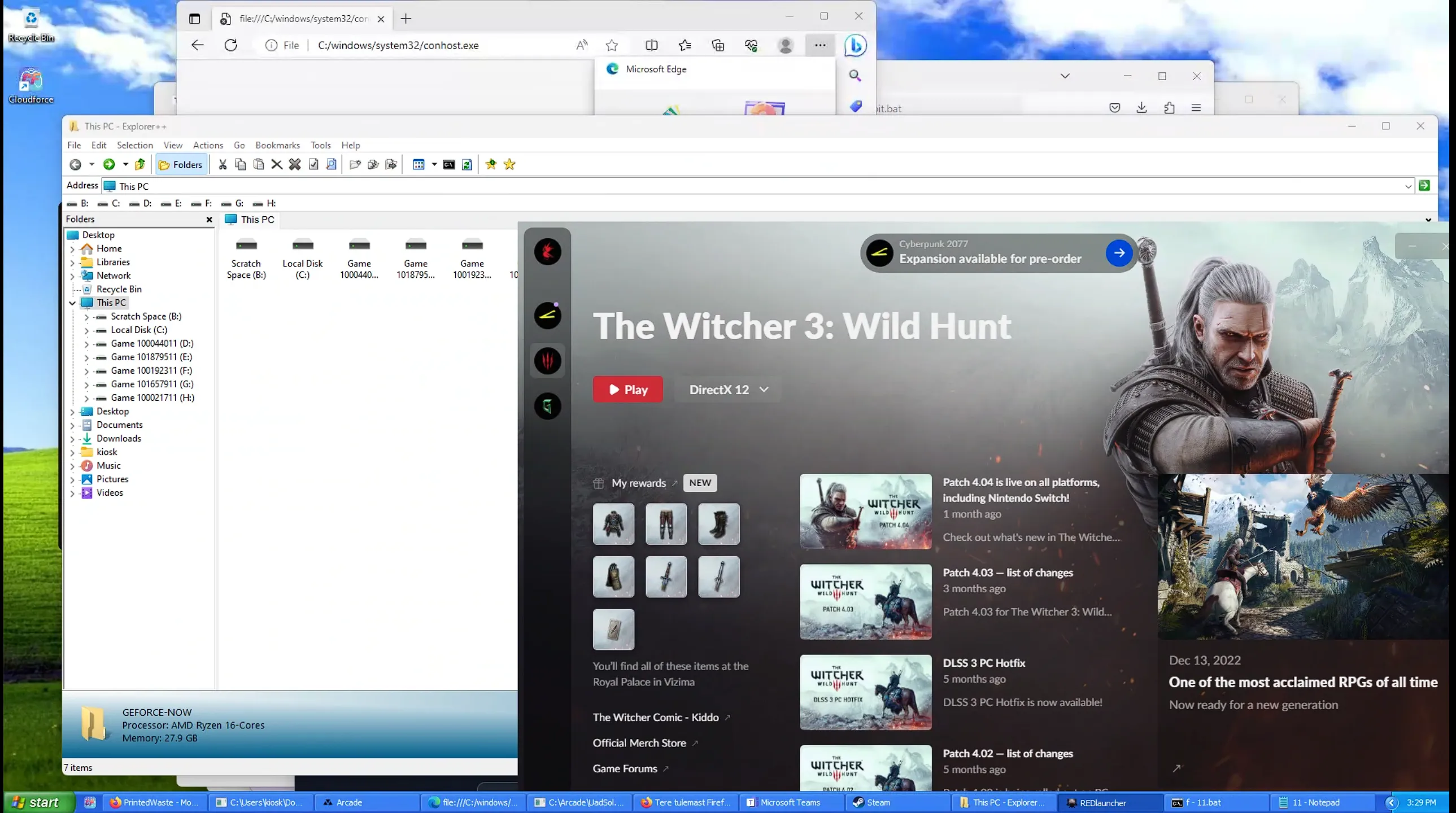Toggle the Folders pane button

tap(181, 164)
